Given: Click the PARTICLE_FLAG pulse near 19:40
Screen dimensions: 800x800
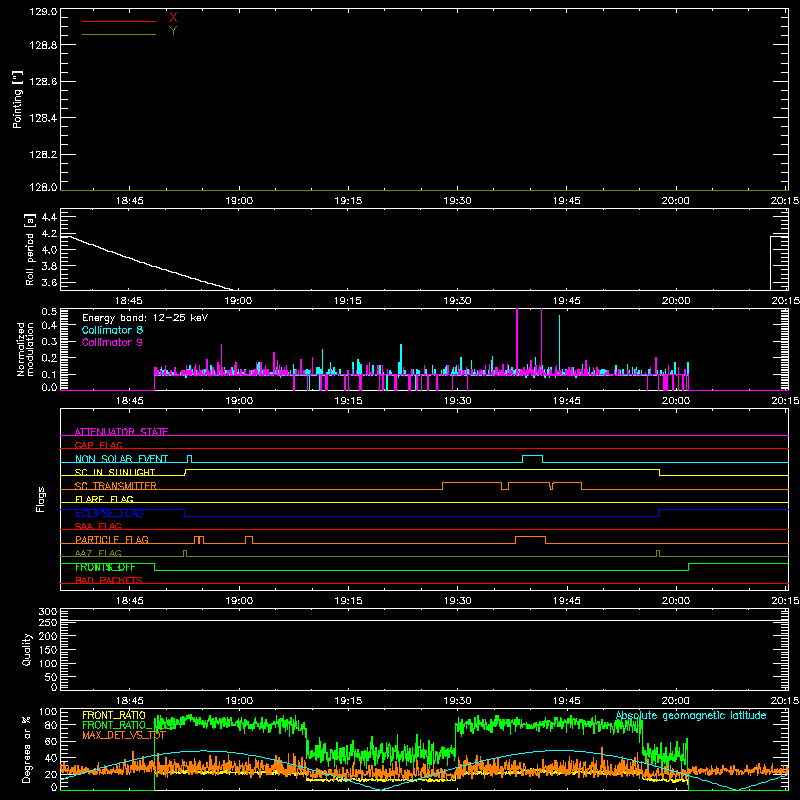Looking at the screenshot, I should coord(530,540).
